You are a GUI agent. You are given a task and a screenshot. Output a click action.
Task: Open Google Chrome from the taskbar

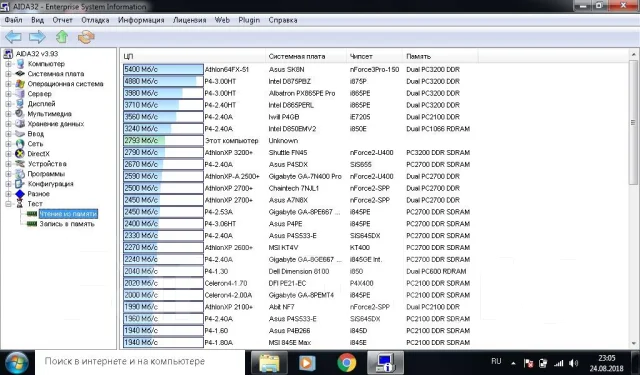(347, 362)
